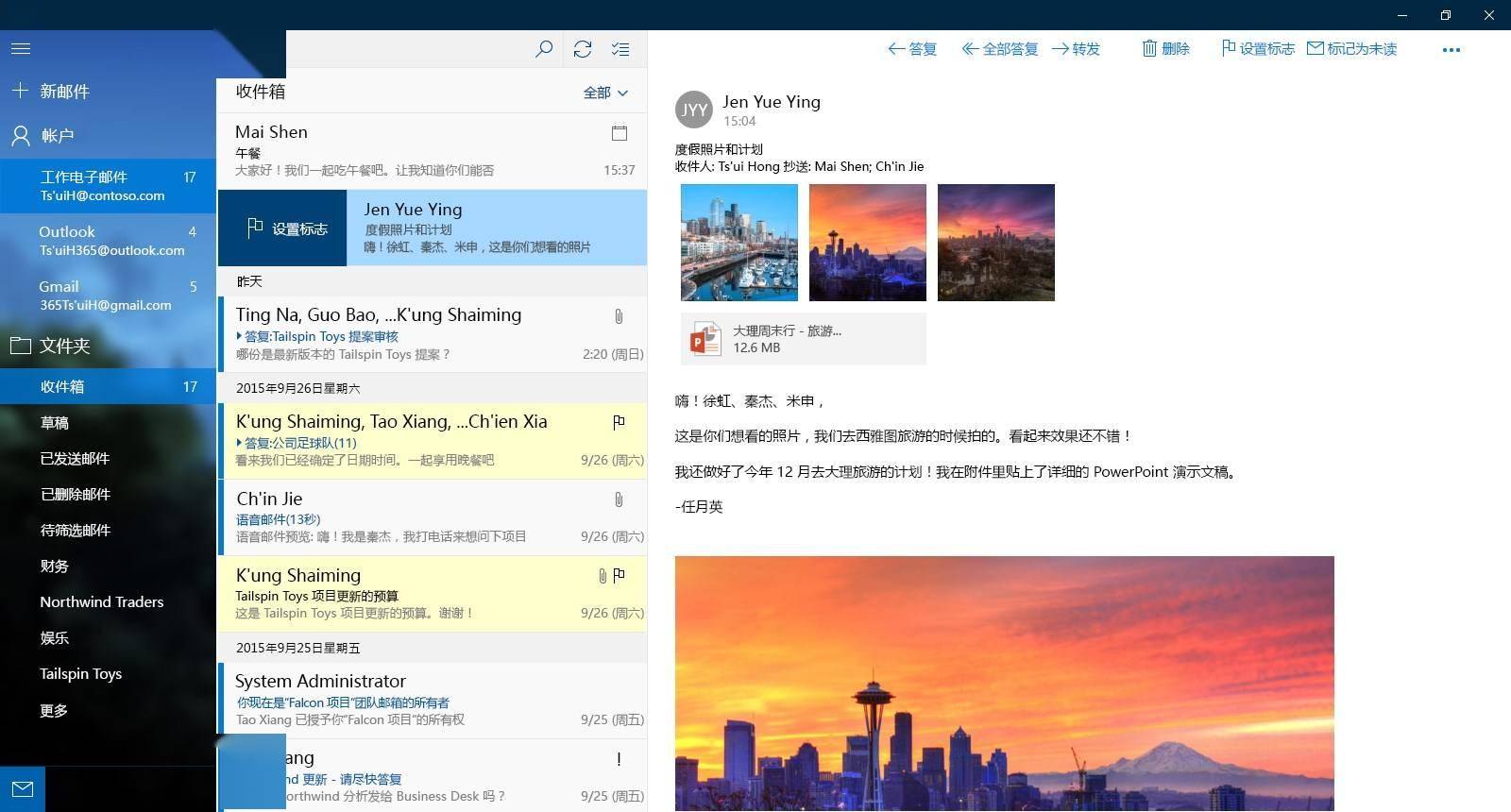The width and height of the screenshot is (1511, 812).
Task: Open the hamburger navigation menu
Action: (x=21, y=48)
